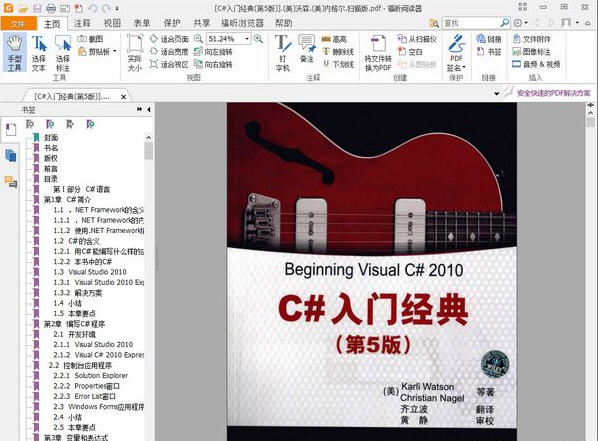Open the 目录 bookmark
This screenshot has height=441, width=598.
(51, 179)
